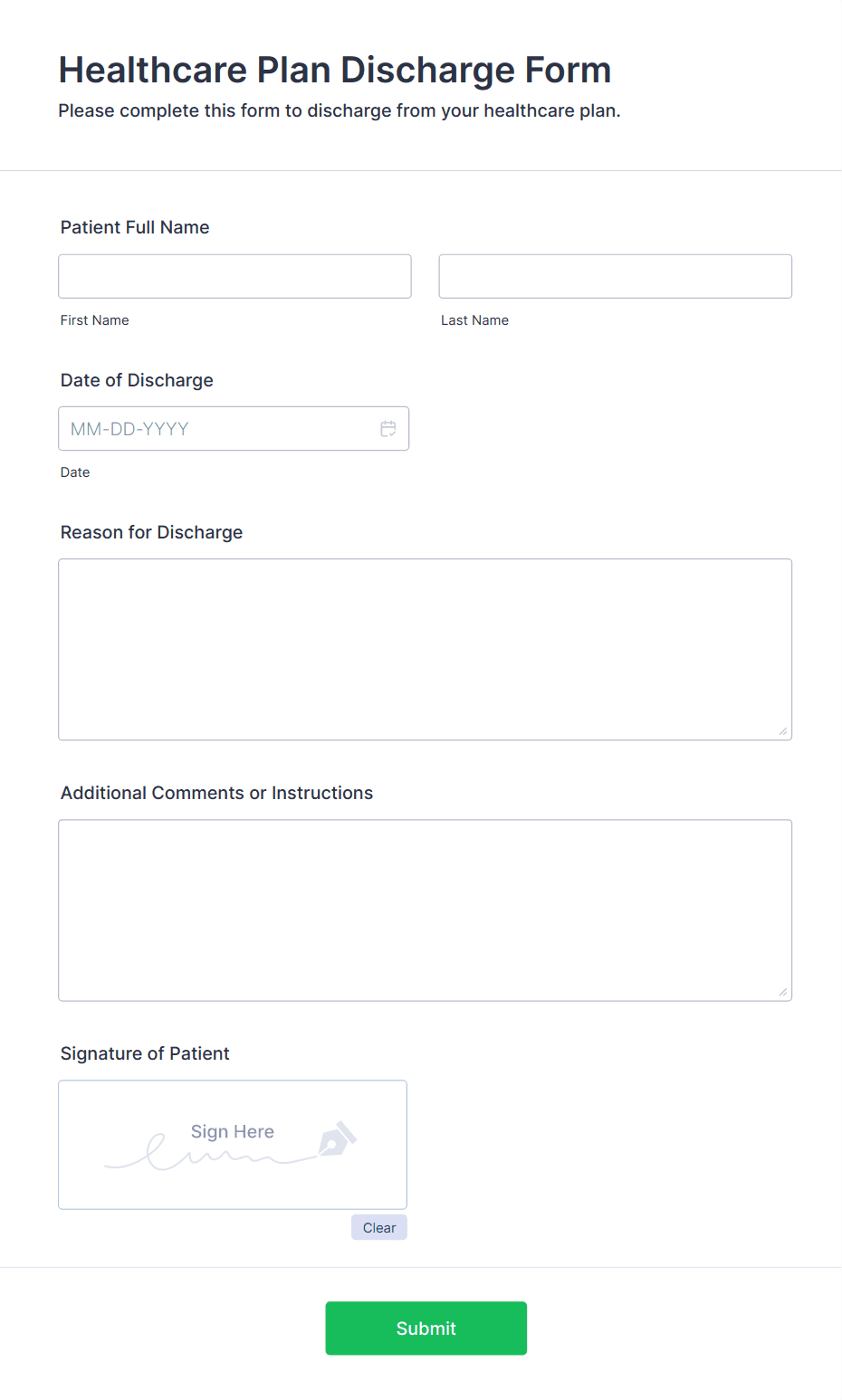Click the MM-DD-YYYY date field
Image resolution: width=842 pixels, height=1400 pixels.
point(217,428)
